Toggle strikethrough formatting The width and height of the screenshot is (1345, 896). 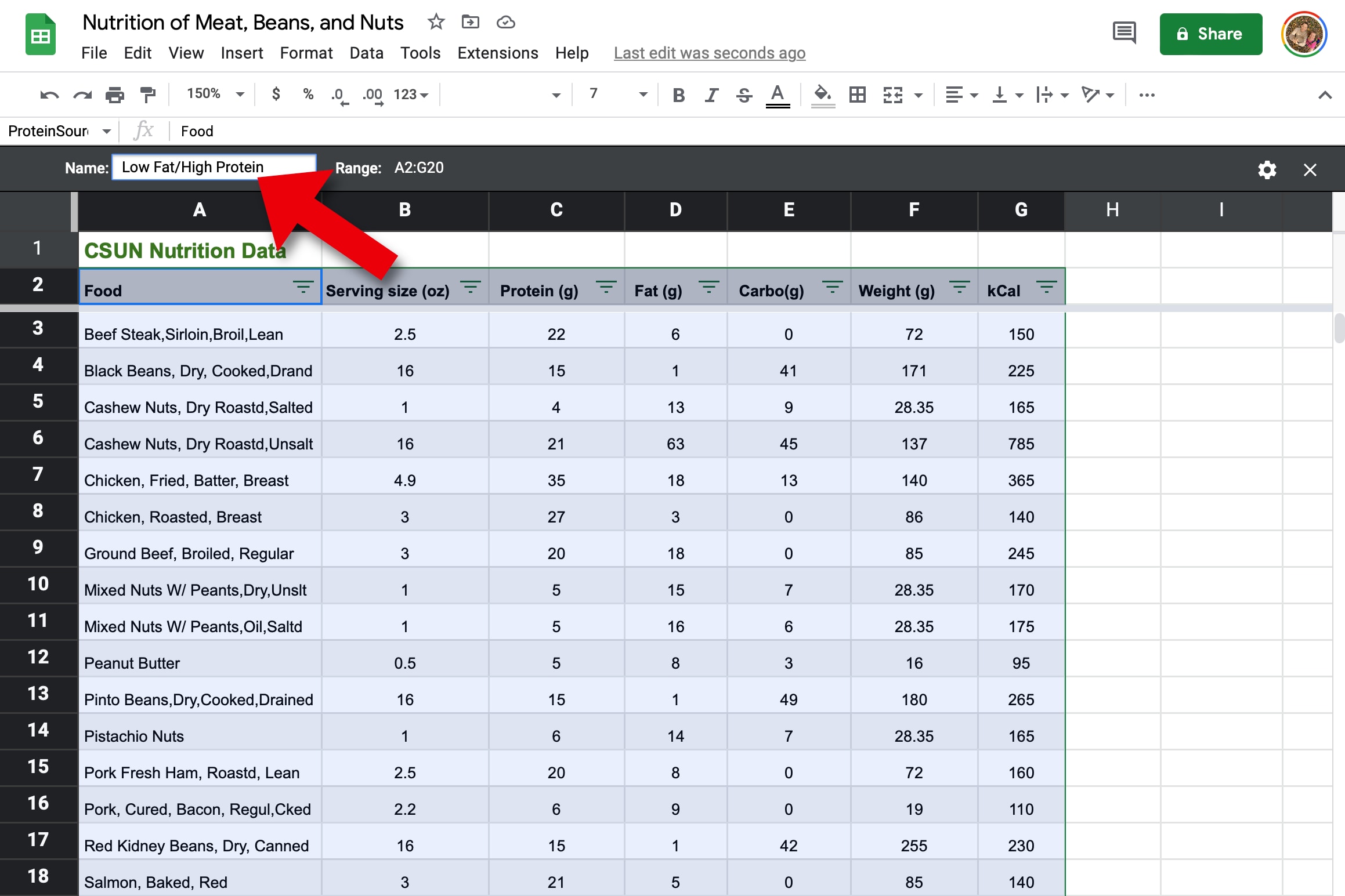coord(744,95)
